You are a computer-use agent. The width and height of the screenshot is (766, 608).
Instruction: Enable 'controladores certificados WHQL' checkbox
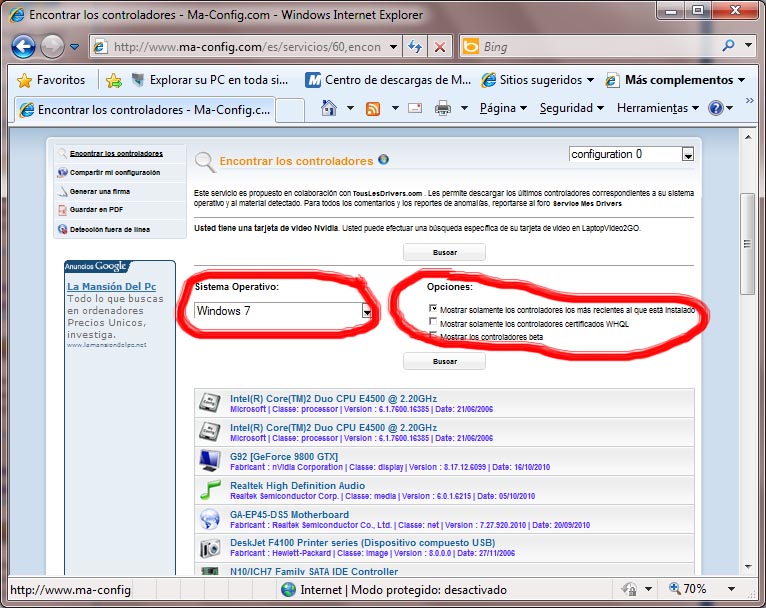coord(433,321)
